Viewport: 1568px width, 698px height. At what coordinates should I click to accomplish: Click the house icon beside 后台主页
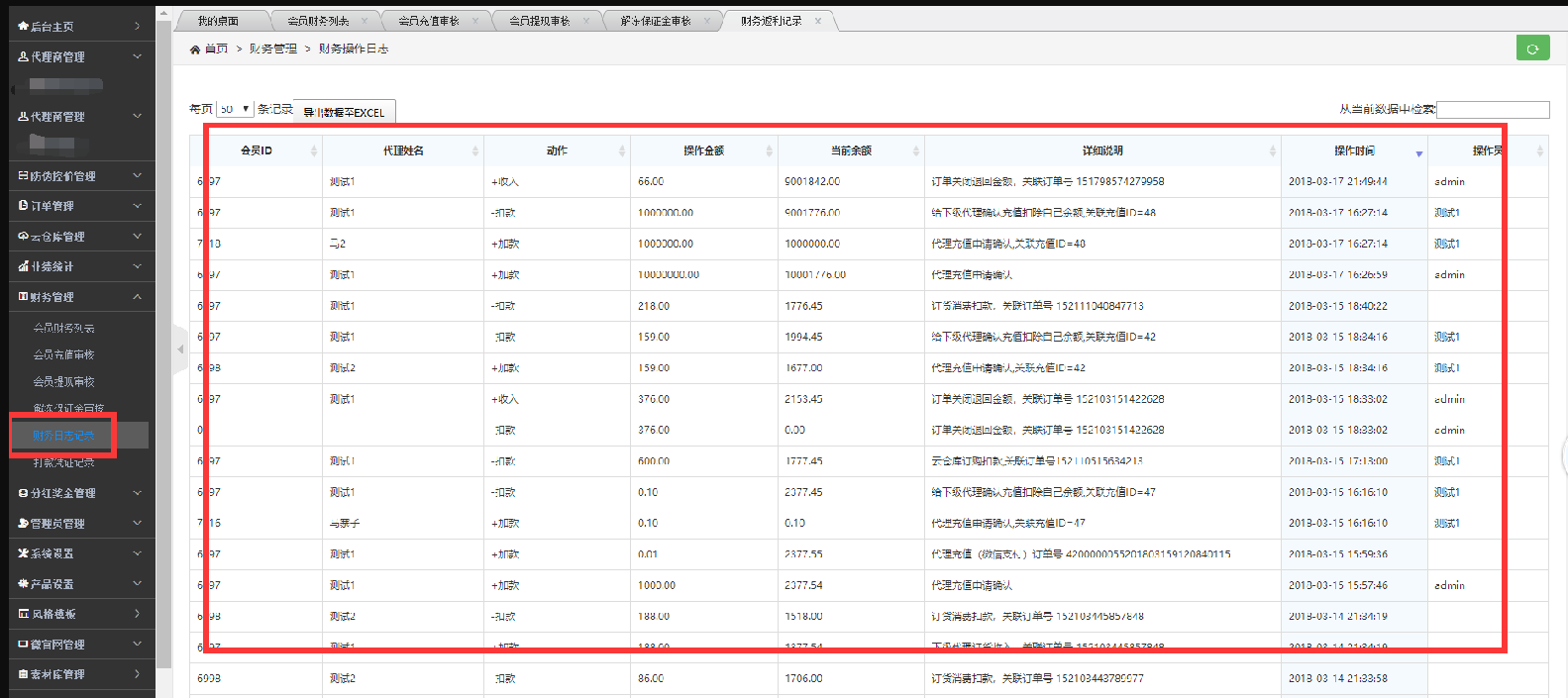click(23, 27)
